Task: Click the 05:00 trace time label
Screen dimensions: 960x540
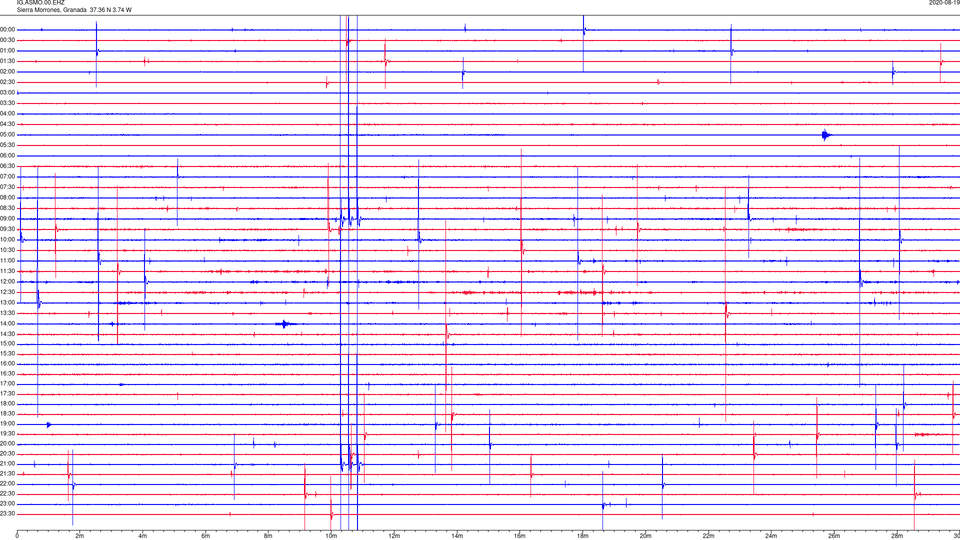Action: coord(8,135)
